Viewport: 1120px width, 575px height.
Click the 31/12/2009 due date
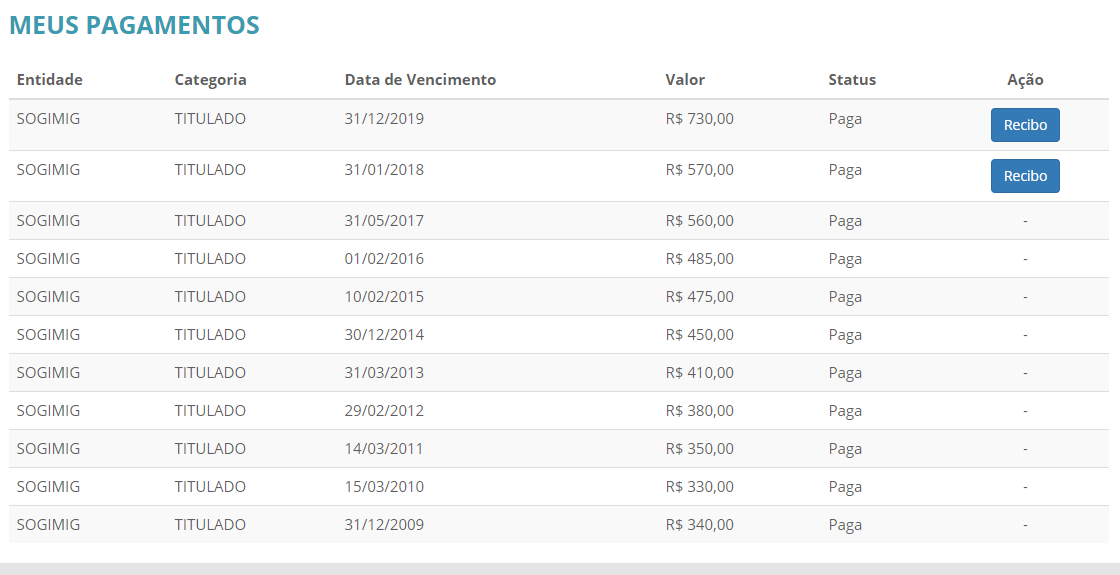coord(384,525)
